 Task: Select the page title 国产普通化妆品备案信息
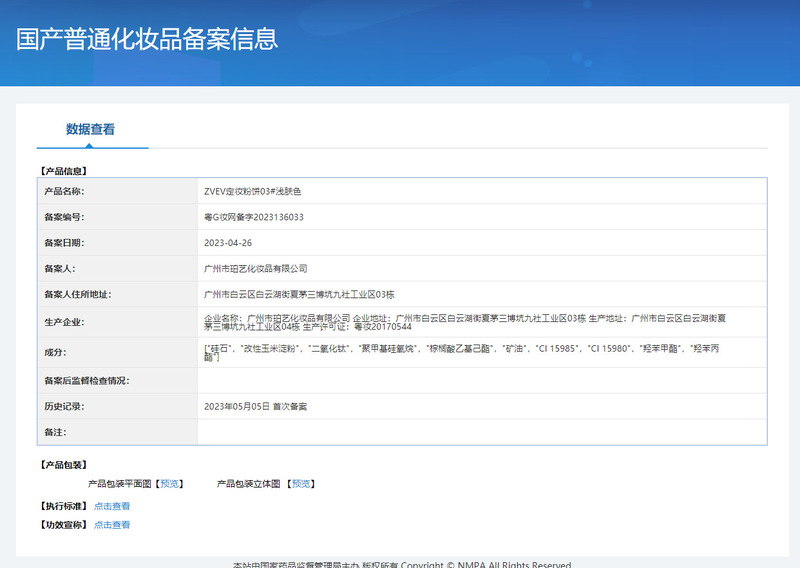[x=147, y=39]
